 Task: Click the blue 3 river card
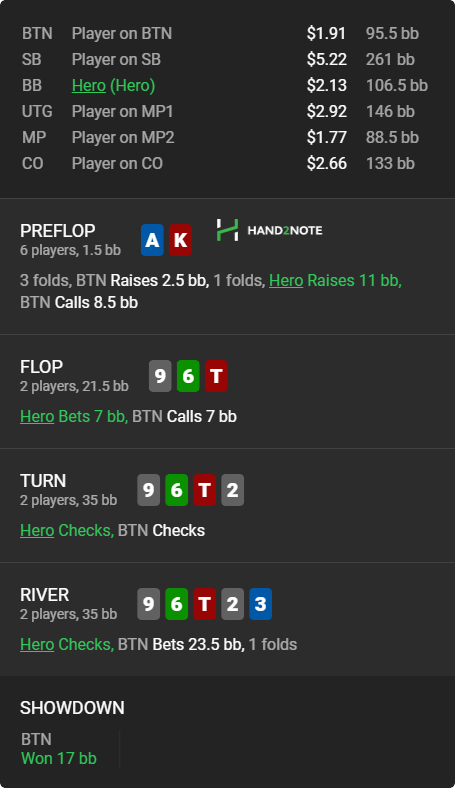click(260, 604)
